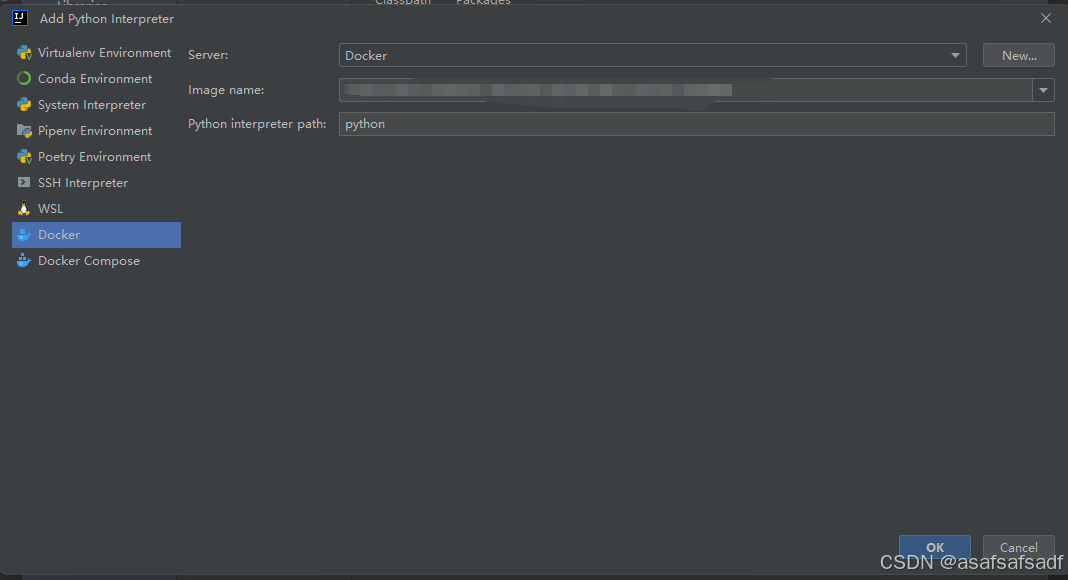Choose Virtualenv Environment label

pyautogui.click(x=104, y=52)
